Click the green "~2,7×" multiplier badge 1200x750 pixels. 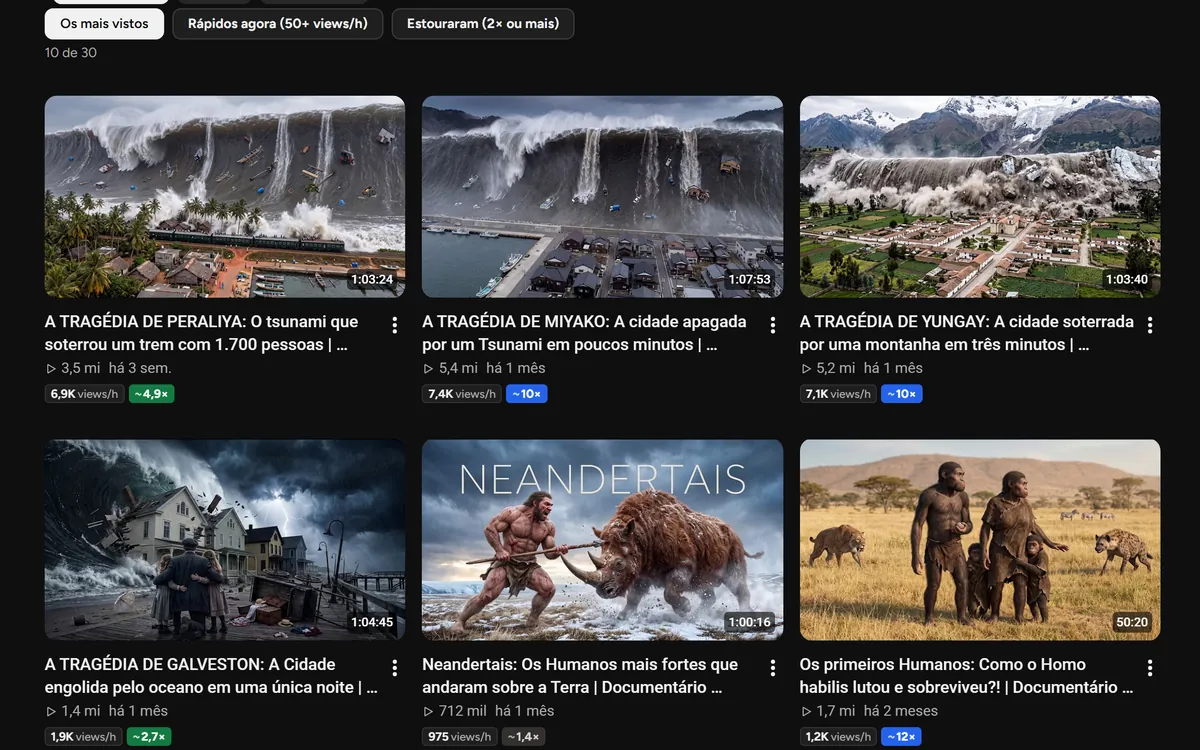[x=151, y=737]
